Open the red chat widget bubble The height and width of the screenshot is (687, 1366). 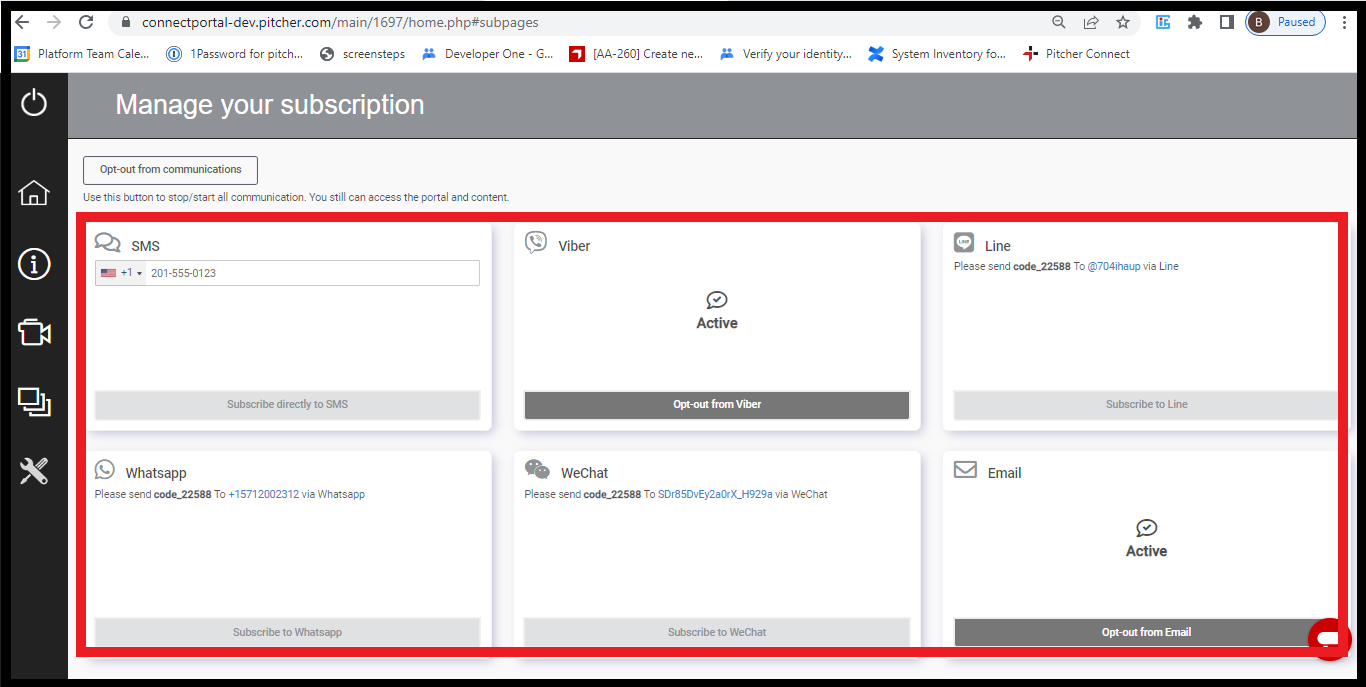tap(1328, 638)
